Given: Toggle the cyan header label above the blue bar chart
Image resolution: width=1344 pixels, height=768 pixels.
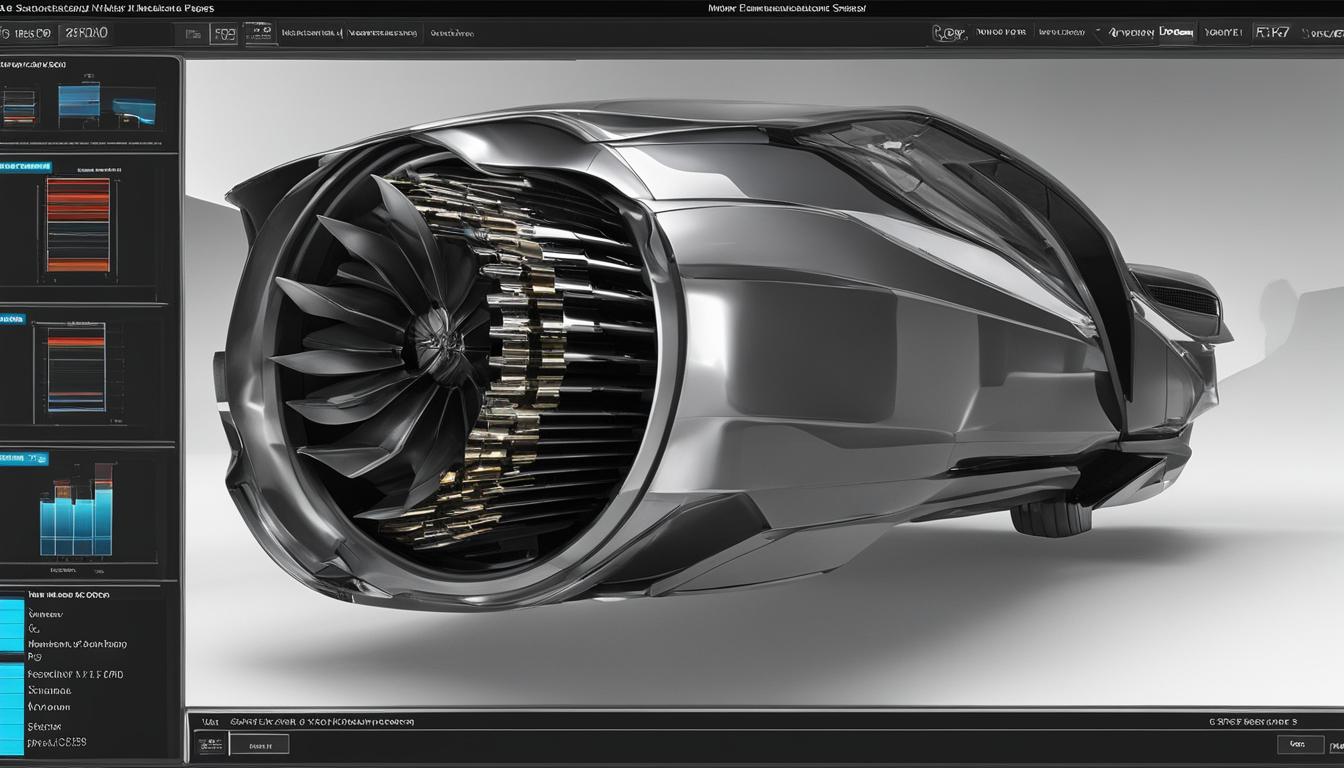Looking at the screenshot, I should (x=24, y=458).
